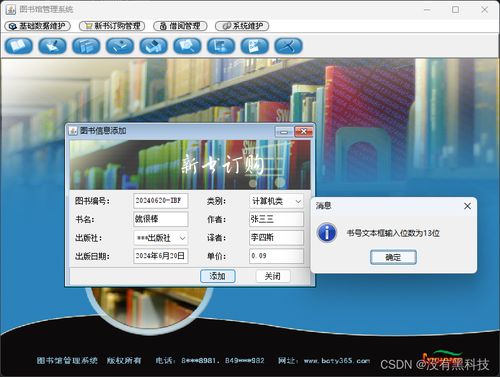The image size is (500, 377).
Task: Click the pen writing toolbar icon
Action: point(52,46)
